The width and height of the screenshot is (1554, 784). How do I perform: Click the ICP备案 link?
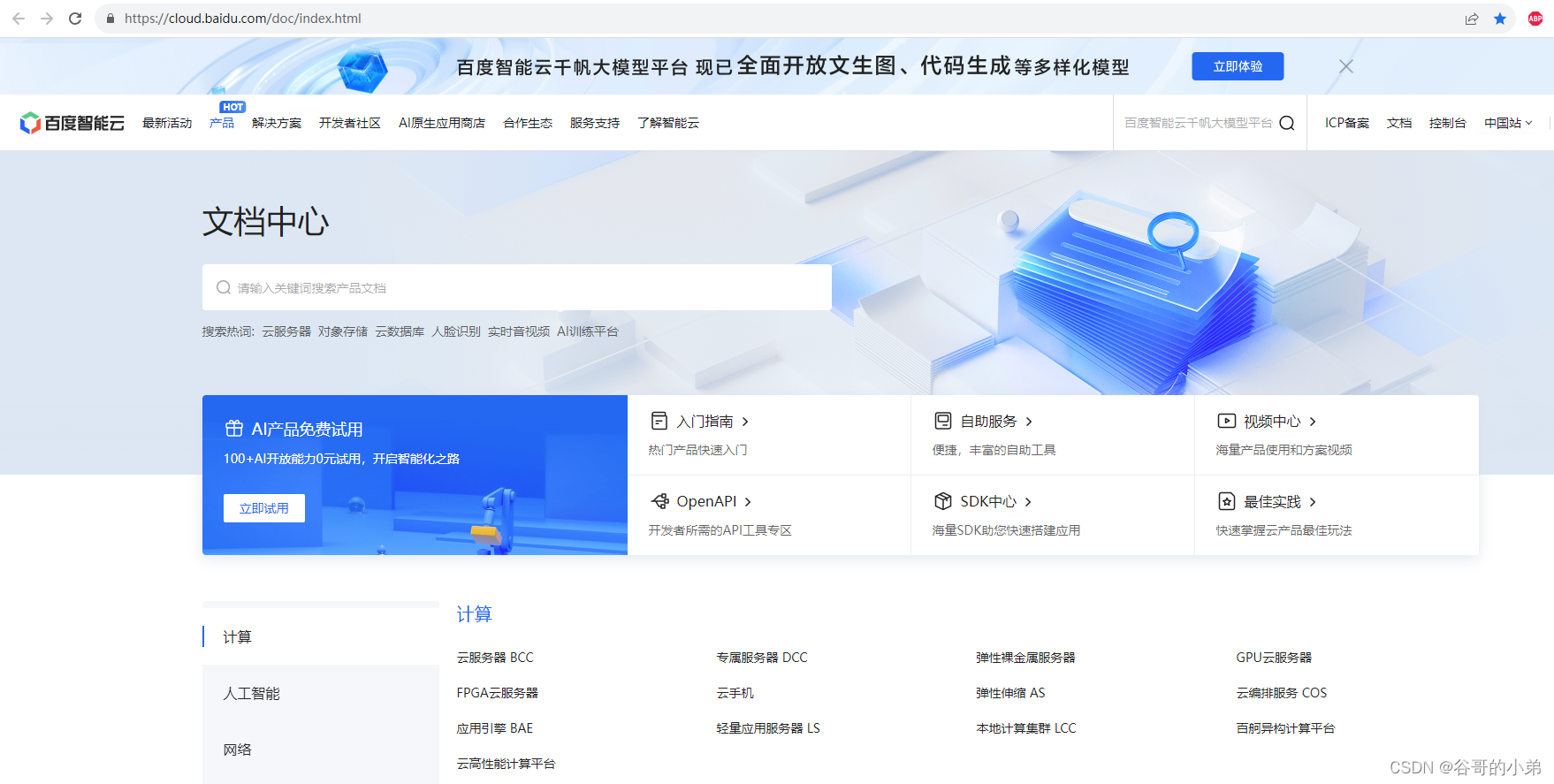point(1347,123)
